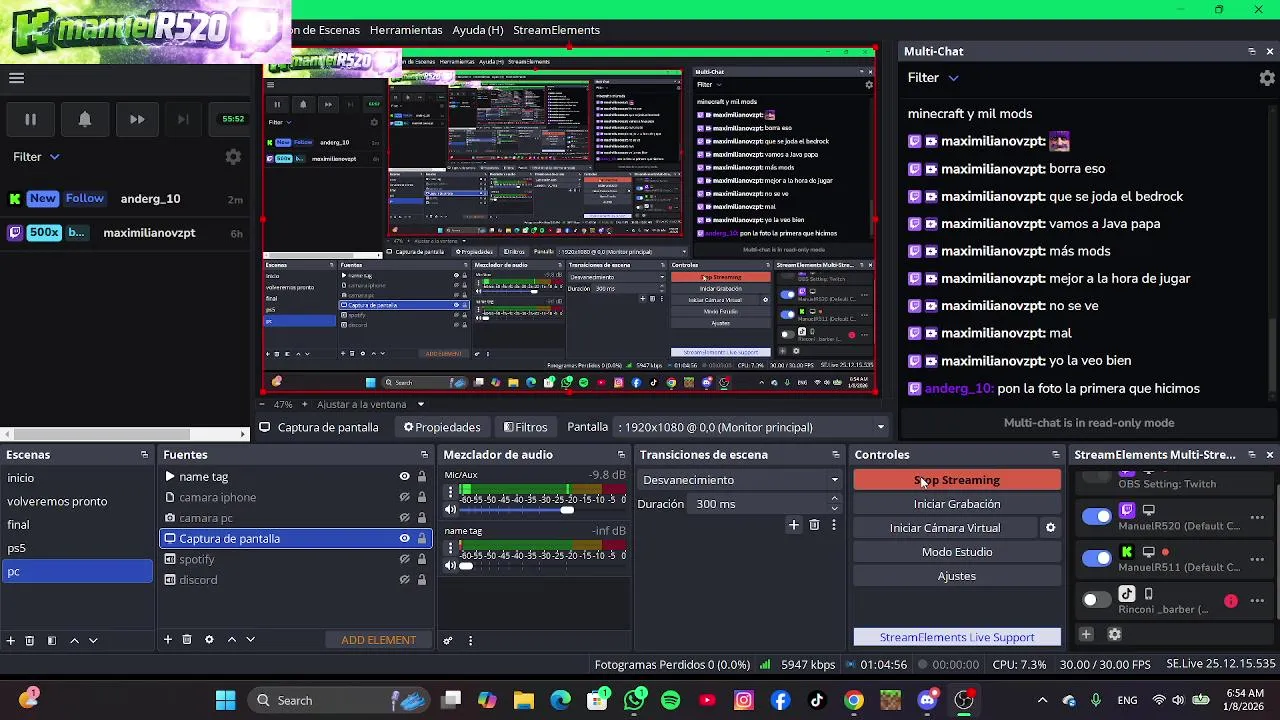
Task: Open Desvanecimiento transition dropdown
Action: (740, 480)
